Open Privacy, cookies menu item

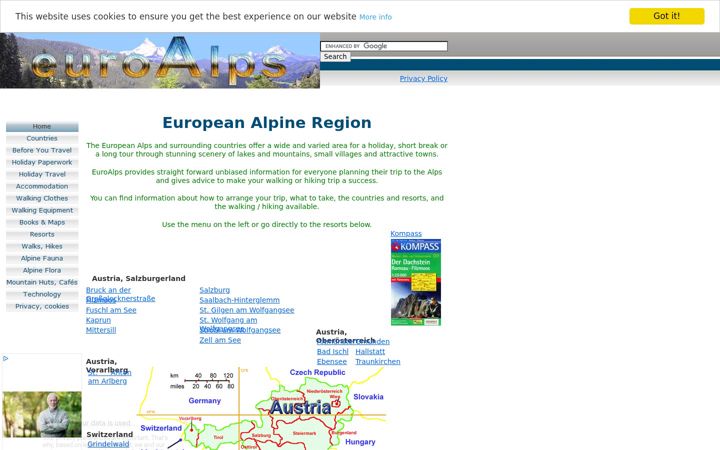(42, 306)
